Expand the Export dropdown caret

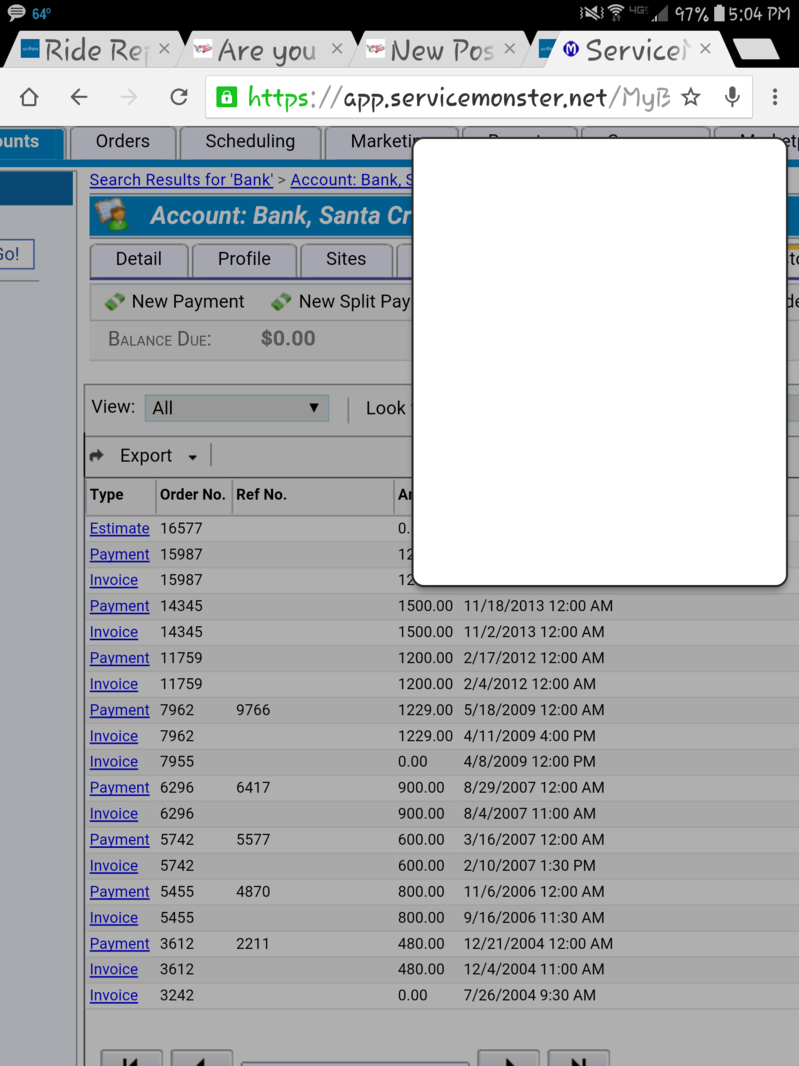[192, 458]
